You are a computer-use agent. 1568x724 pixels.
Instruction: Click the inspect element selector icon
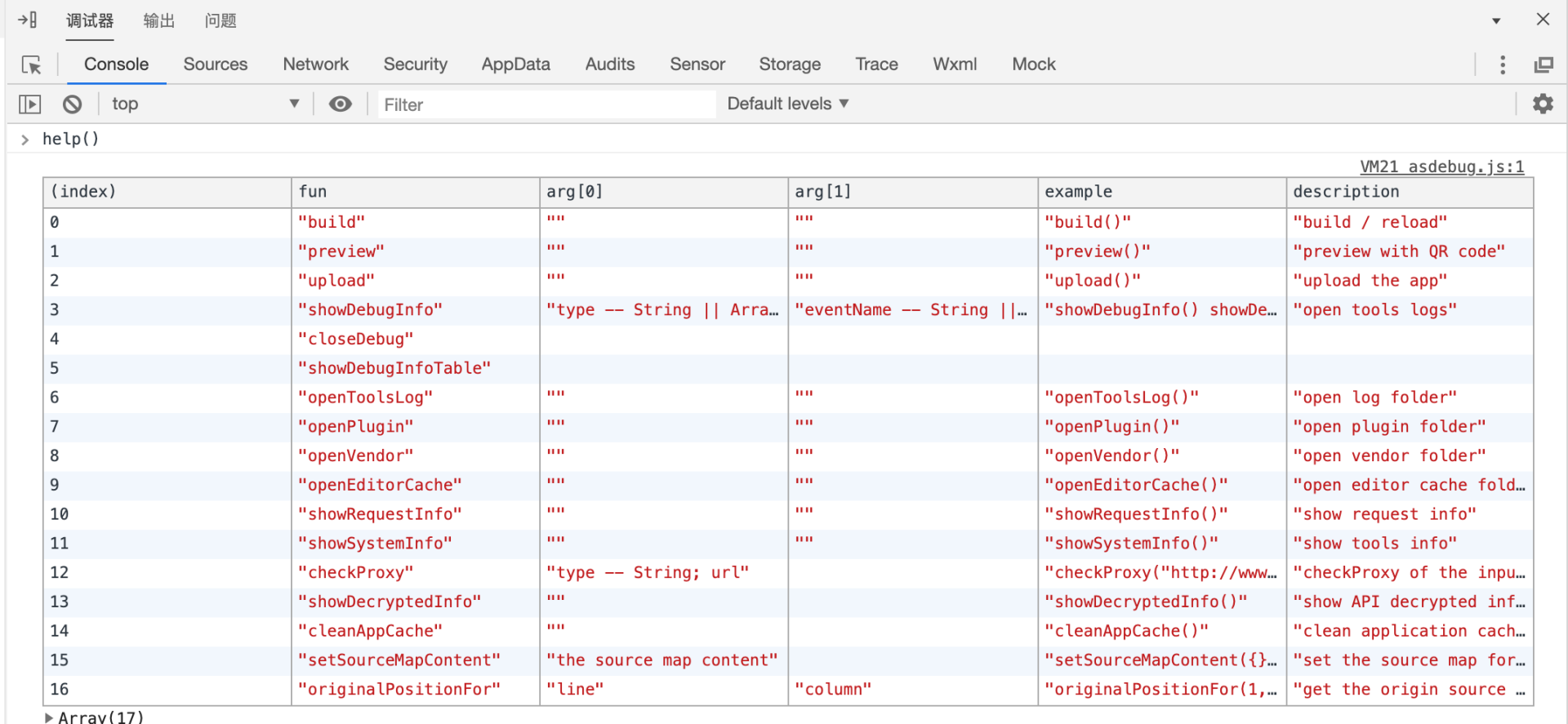[31, 64]
